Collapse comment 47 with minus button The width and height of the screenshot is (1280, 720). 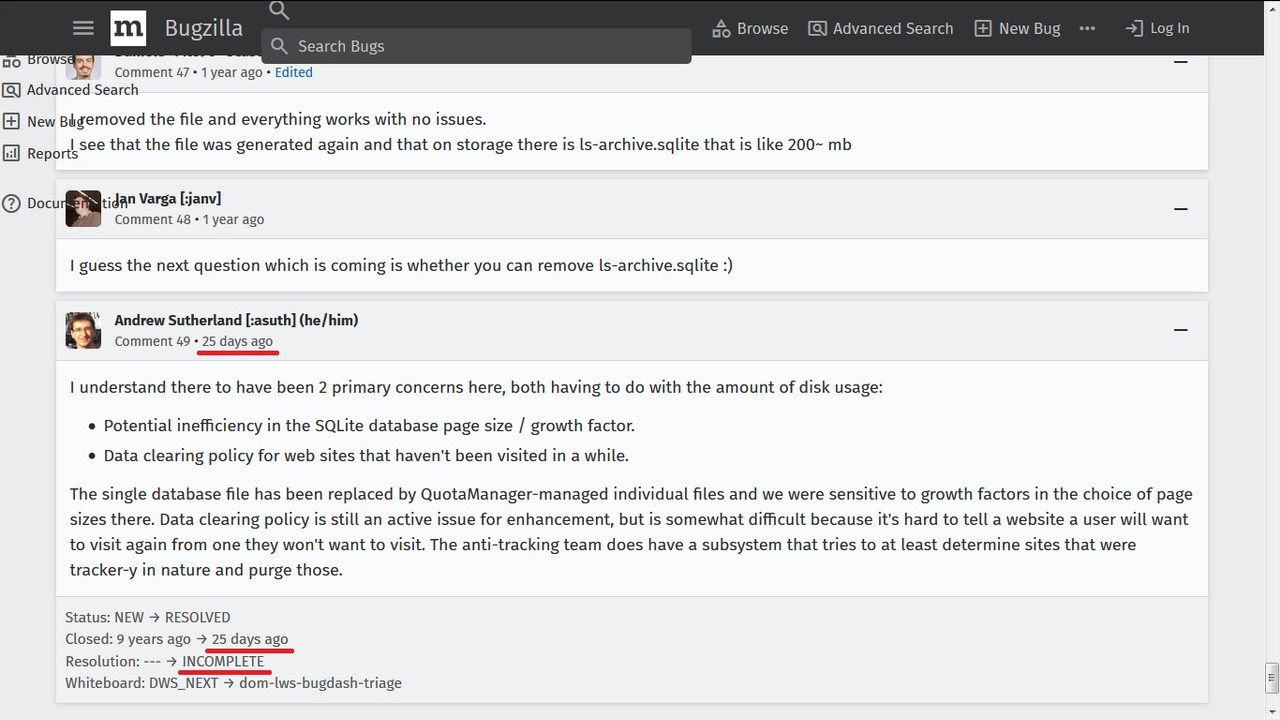tap(1181, 61)
